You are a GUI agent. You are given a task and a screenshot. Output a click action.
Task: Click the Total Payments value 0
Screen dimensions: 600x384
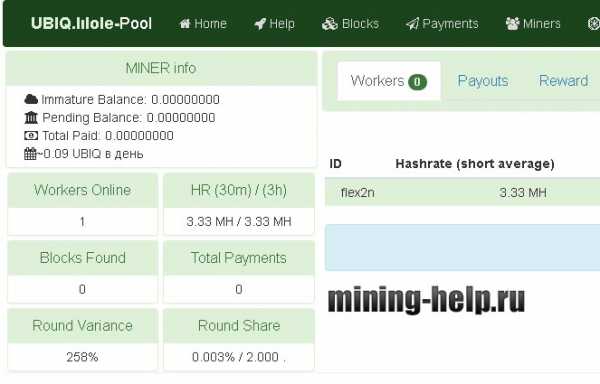pos(239,289)
